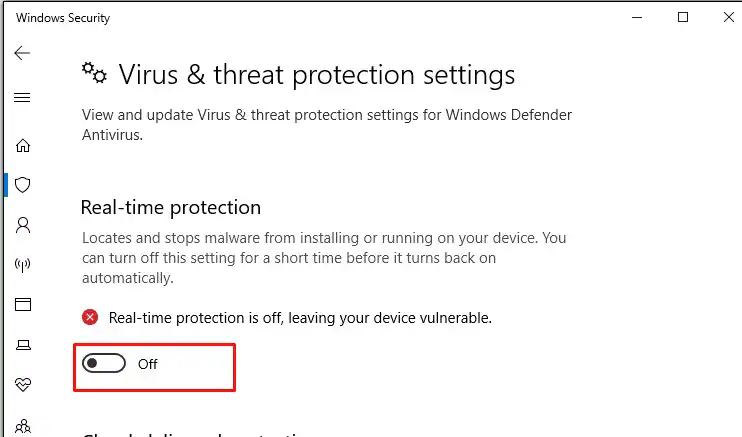Open App & browser control icon
The width and height of the screenshot is (742, 437).
(x=22, y=305)
